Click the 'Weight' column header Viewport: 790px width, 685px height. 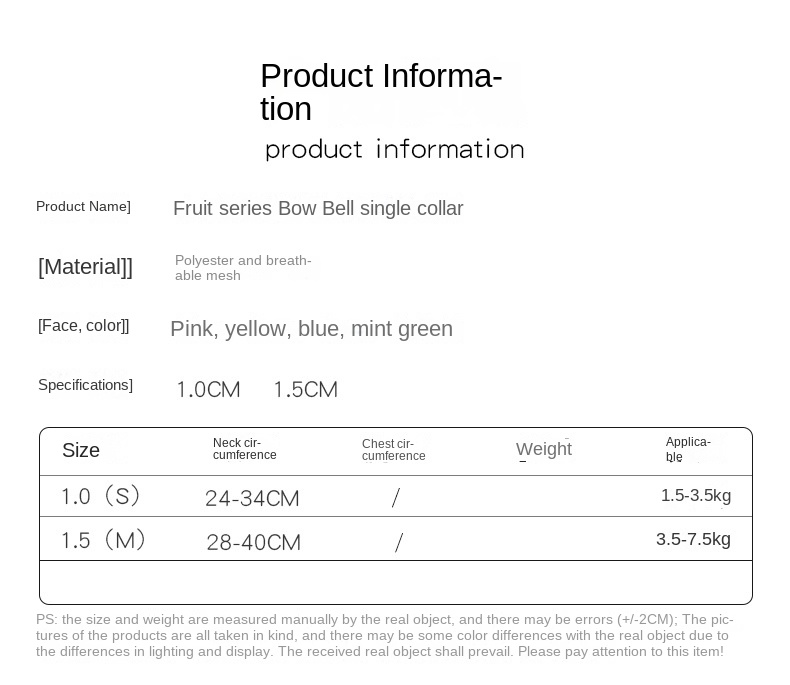coord(544,449)
